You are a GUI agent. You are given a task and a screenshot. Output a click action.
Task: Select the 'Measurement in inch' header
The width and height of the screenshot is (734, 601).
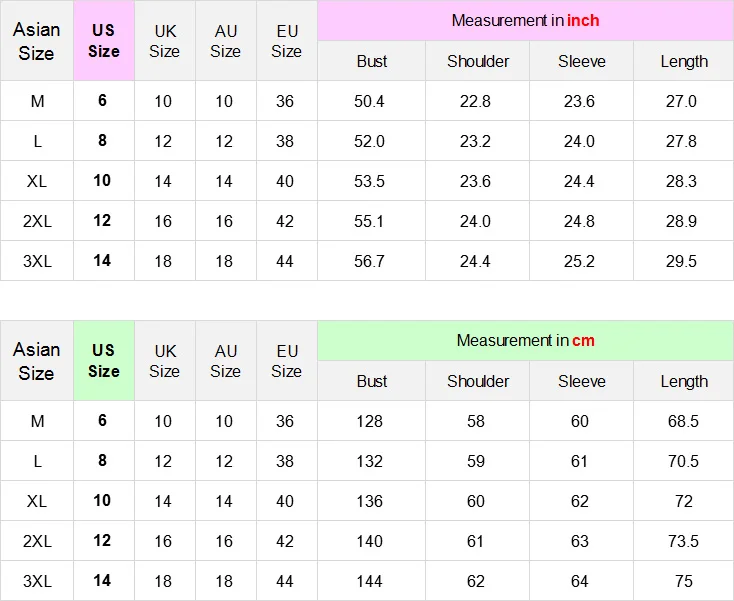pos(525,21)
